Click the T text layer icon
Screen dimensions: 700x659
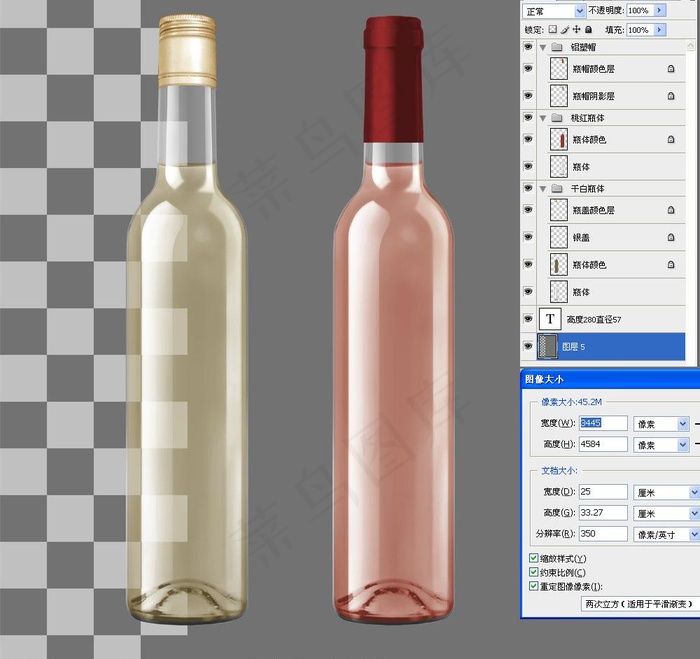click(x=550, y=319)
